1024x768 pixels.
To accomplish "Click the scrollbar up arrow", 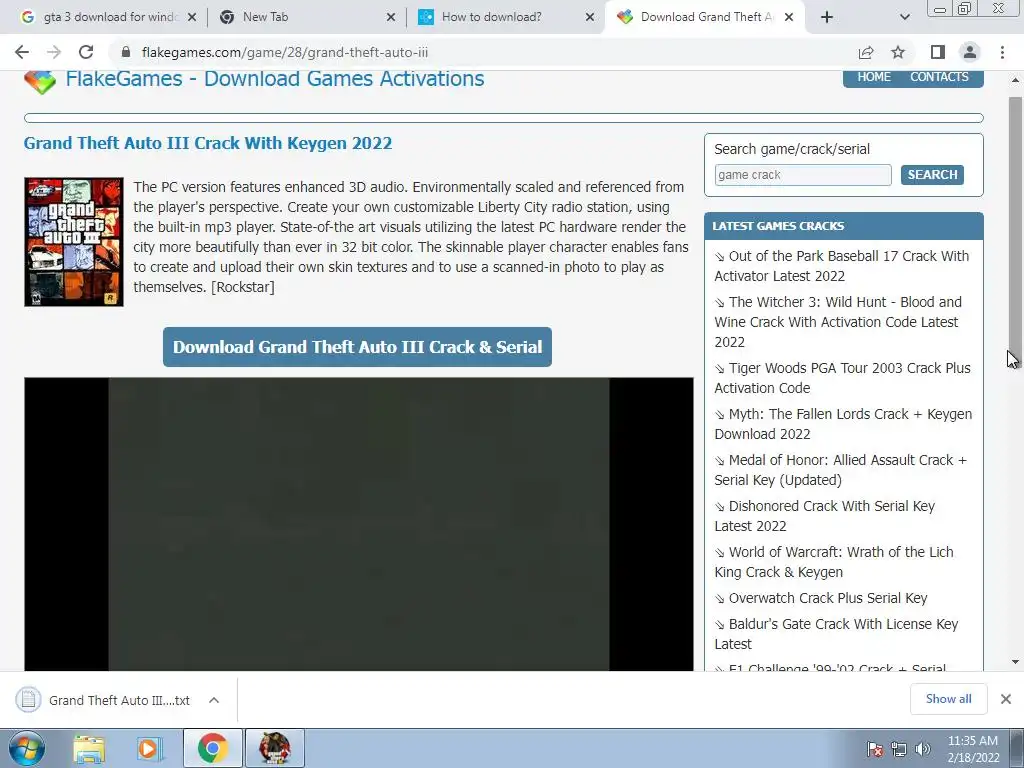I will coord(1015,80).
